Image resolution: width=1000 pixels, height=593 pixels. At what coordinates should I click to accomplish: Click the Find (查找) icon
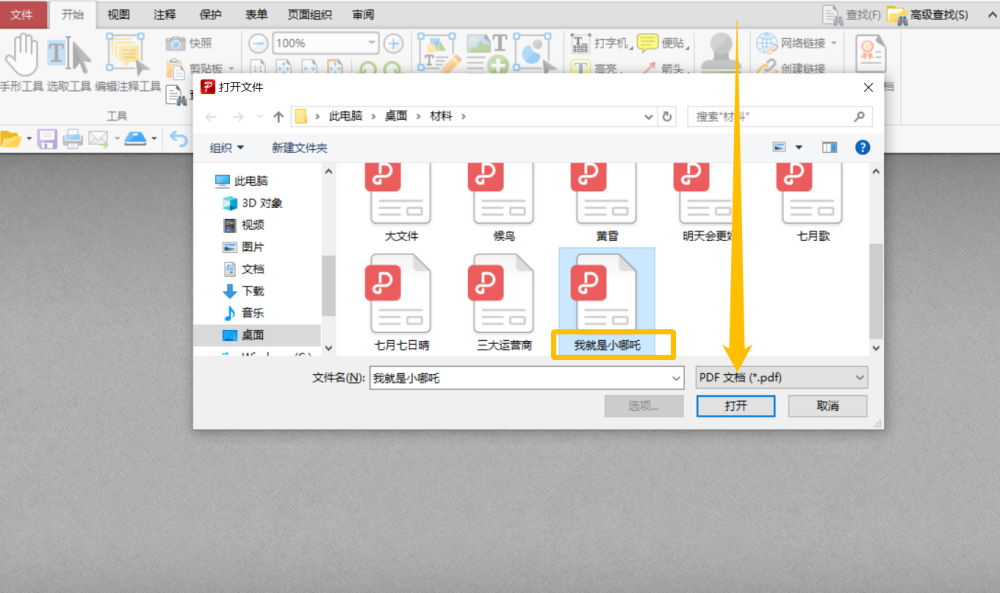[832, 15]
